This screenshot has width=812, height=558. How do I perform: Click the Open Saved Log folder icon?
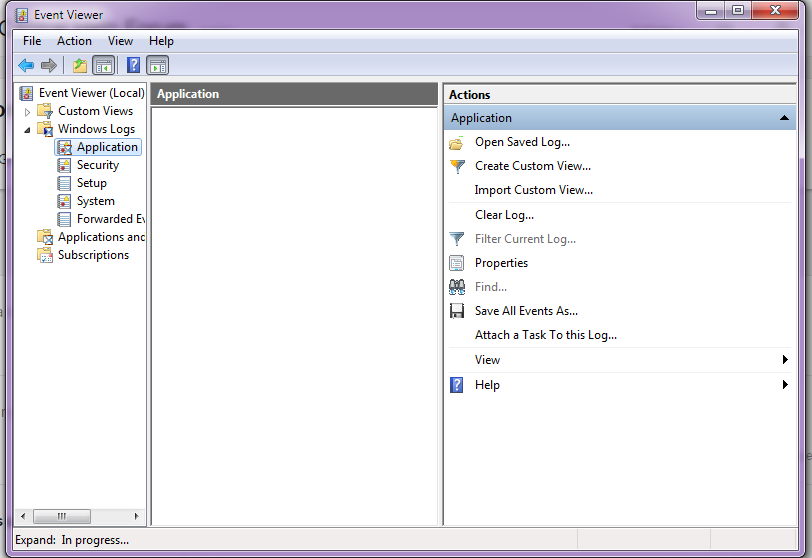[x=457, y=142]
